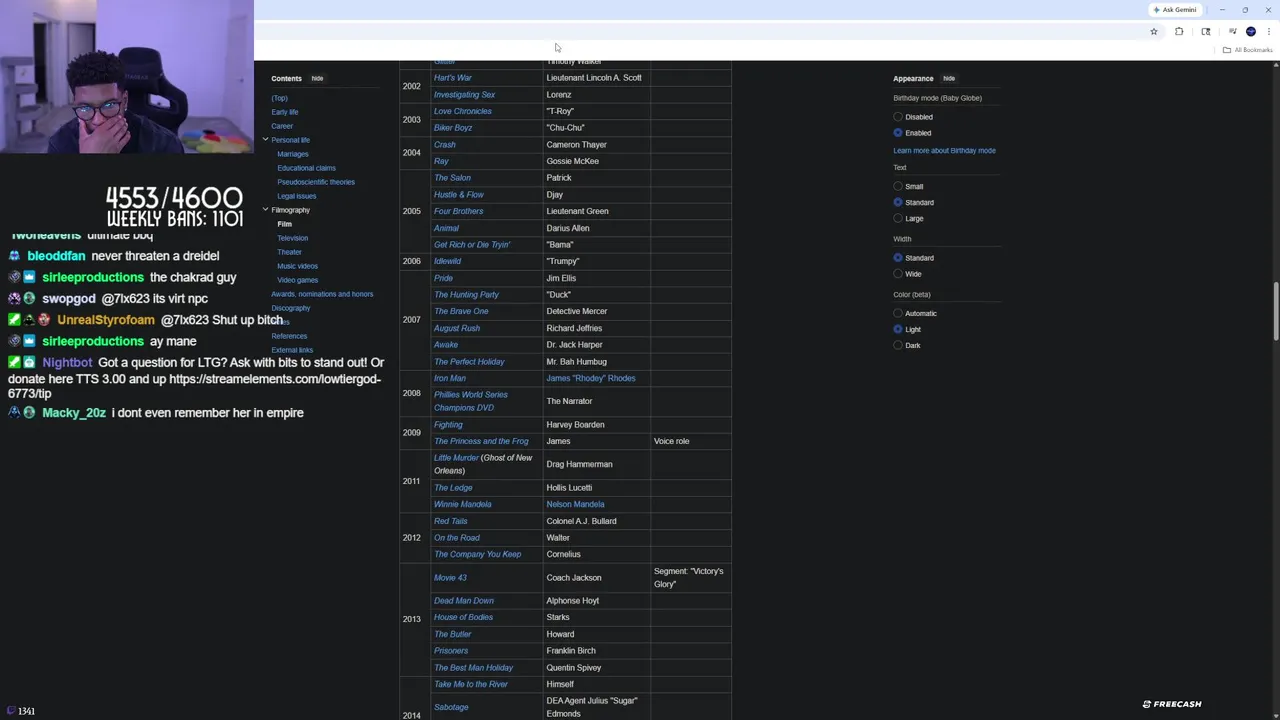Open the Hart's War film link
This screenshot has height=720, width=1280.
(x=453, y=78)
